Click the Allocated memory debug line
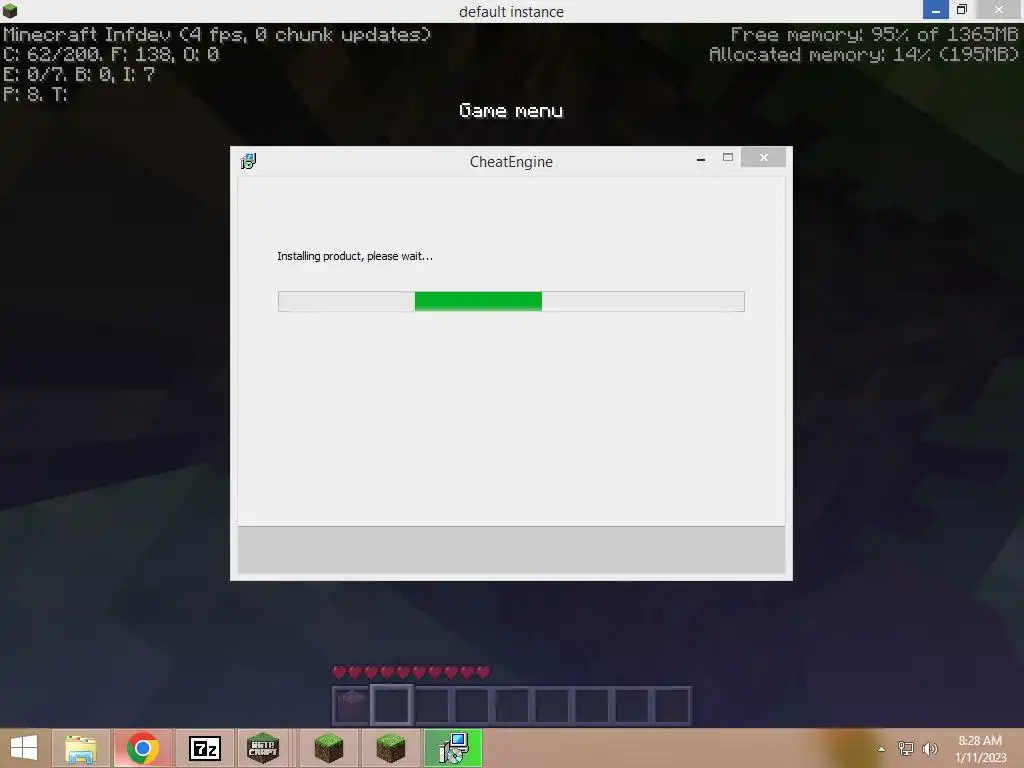This screenshot has width=1024, height=768. tap(863, 55)
